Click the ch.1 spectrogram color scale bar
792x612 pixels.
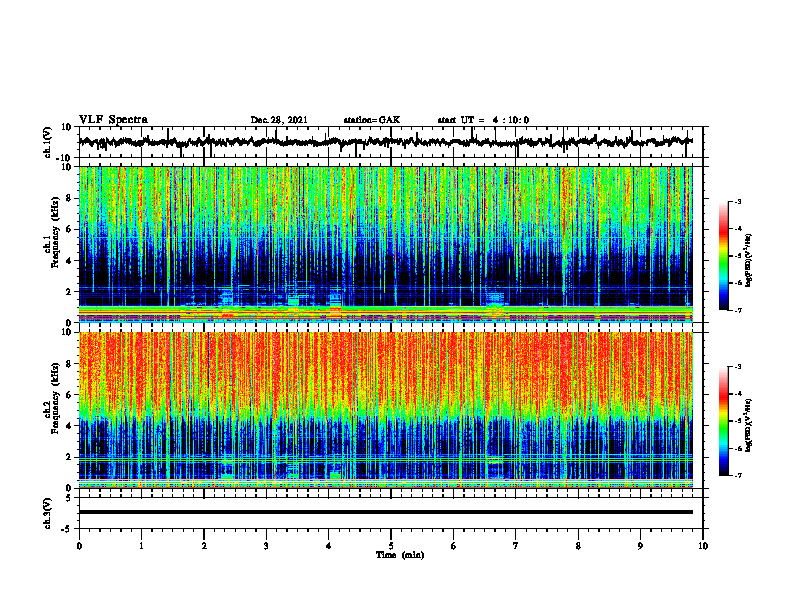pos(724,256)
